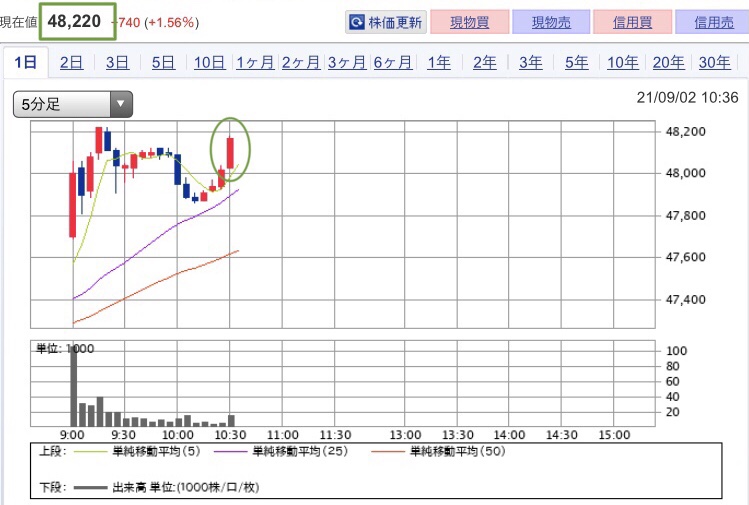The image size is (749, 505).
Task: Select the 5日 period tab
Action: [x=163, y=62]
